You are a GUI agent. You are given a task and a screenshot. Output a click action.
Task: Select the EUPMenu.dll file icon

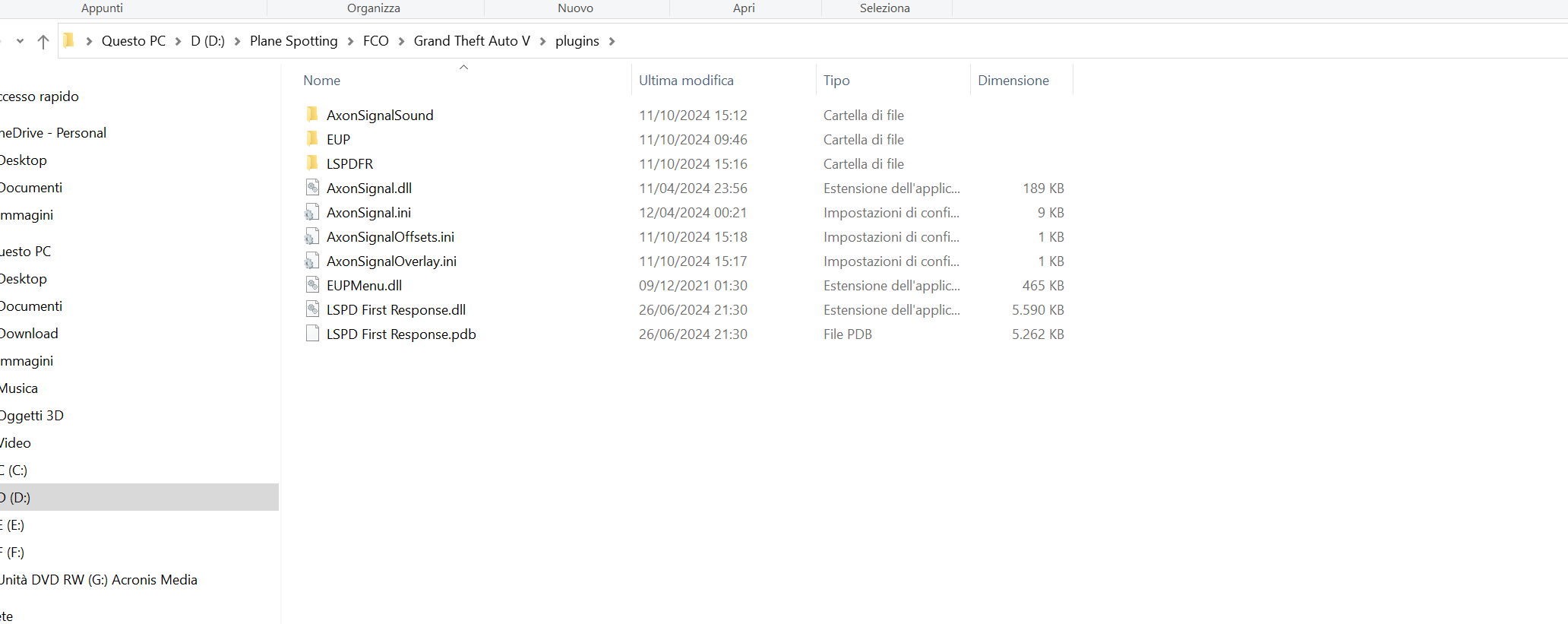pyautogui.click(x=312, y=285)
